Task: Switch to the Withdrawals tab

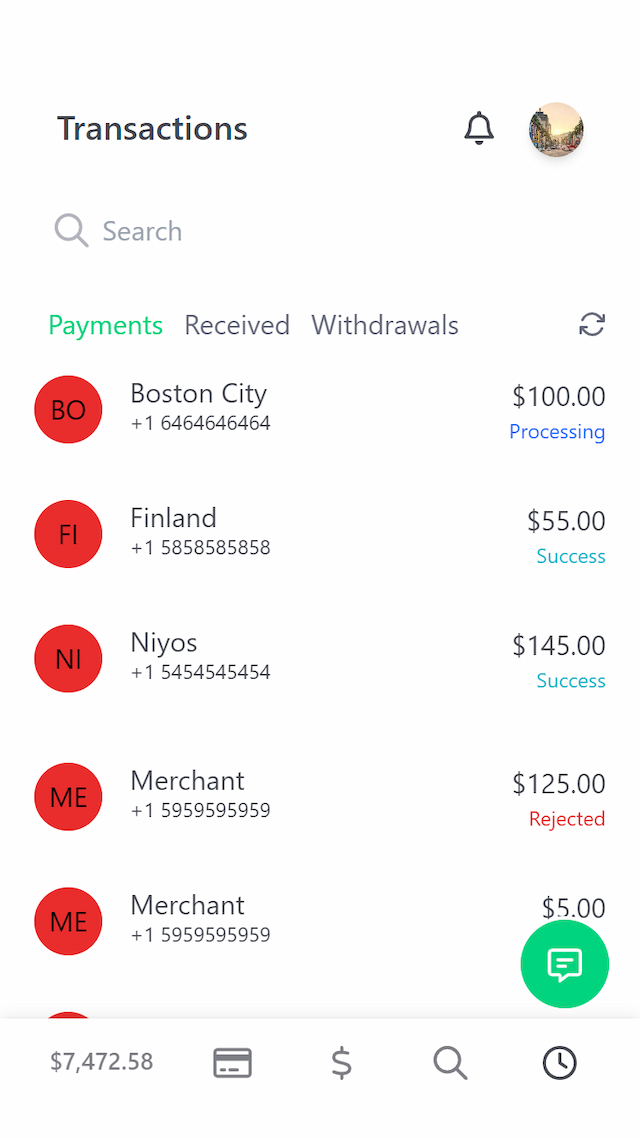Action: (x=385, y=325)
